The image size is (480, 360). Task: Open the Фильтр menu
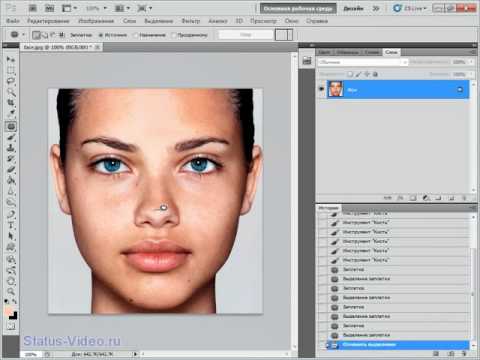pyautogui.click(x=191, y=21)
